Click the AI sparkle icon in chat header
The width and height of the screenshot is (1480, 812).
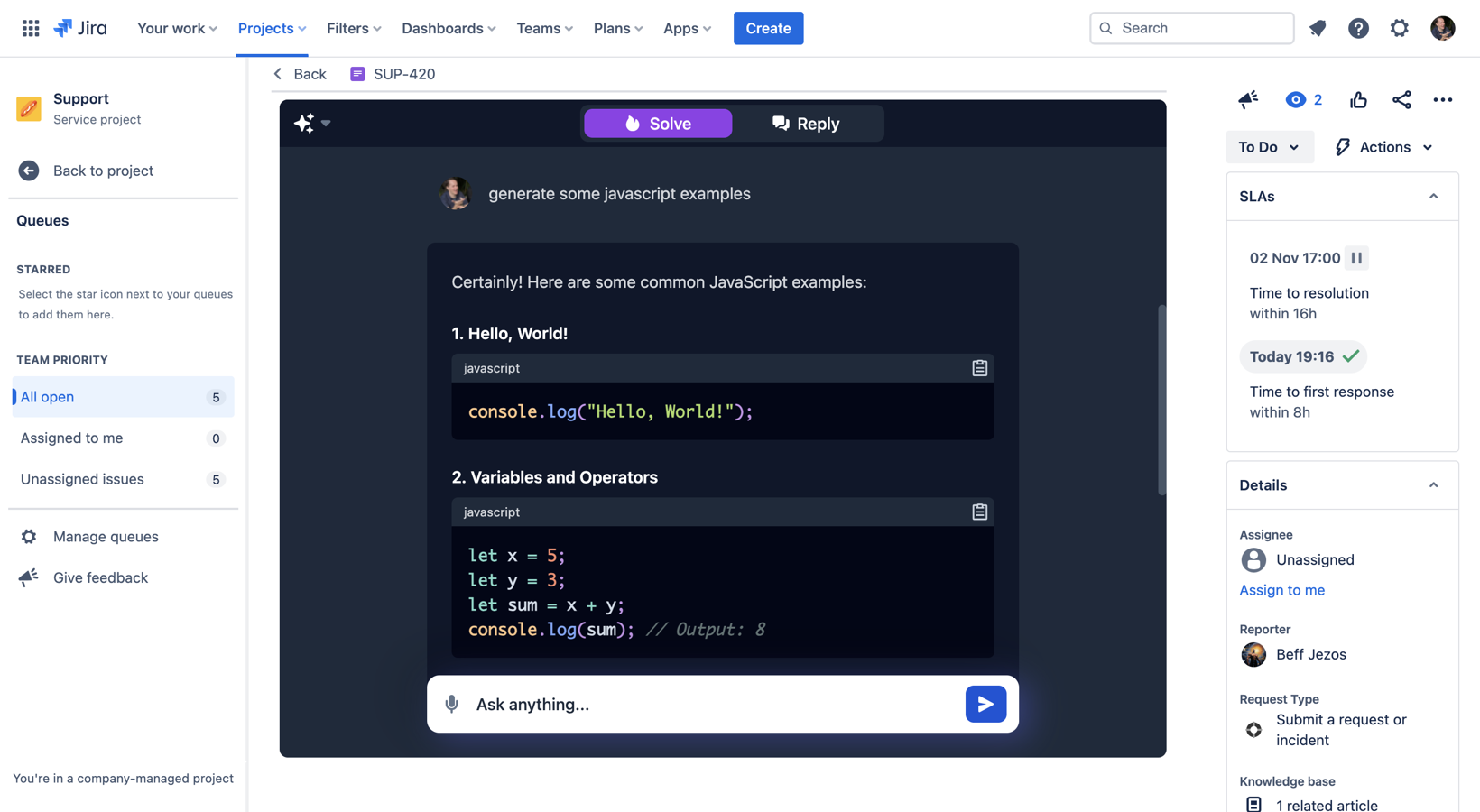[x=304, y=123]
